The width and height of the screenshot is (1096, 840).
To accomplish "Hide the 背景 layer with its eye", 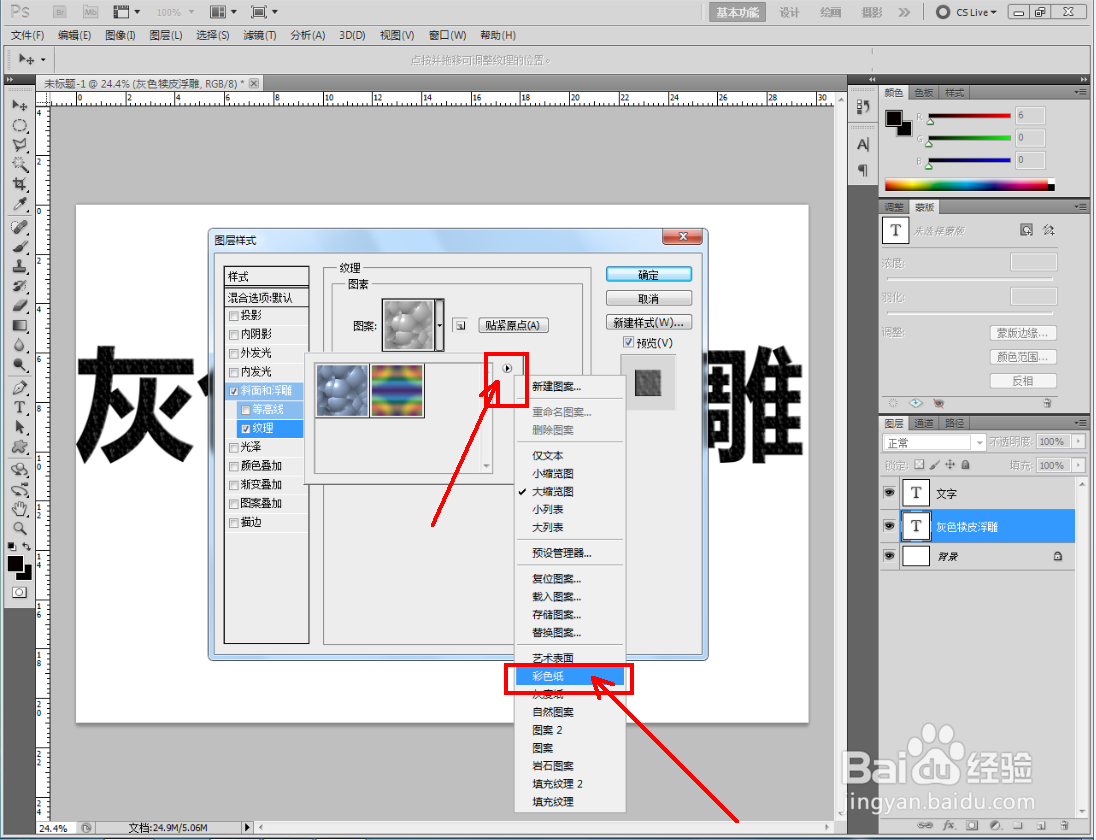I will coord(889,556).
